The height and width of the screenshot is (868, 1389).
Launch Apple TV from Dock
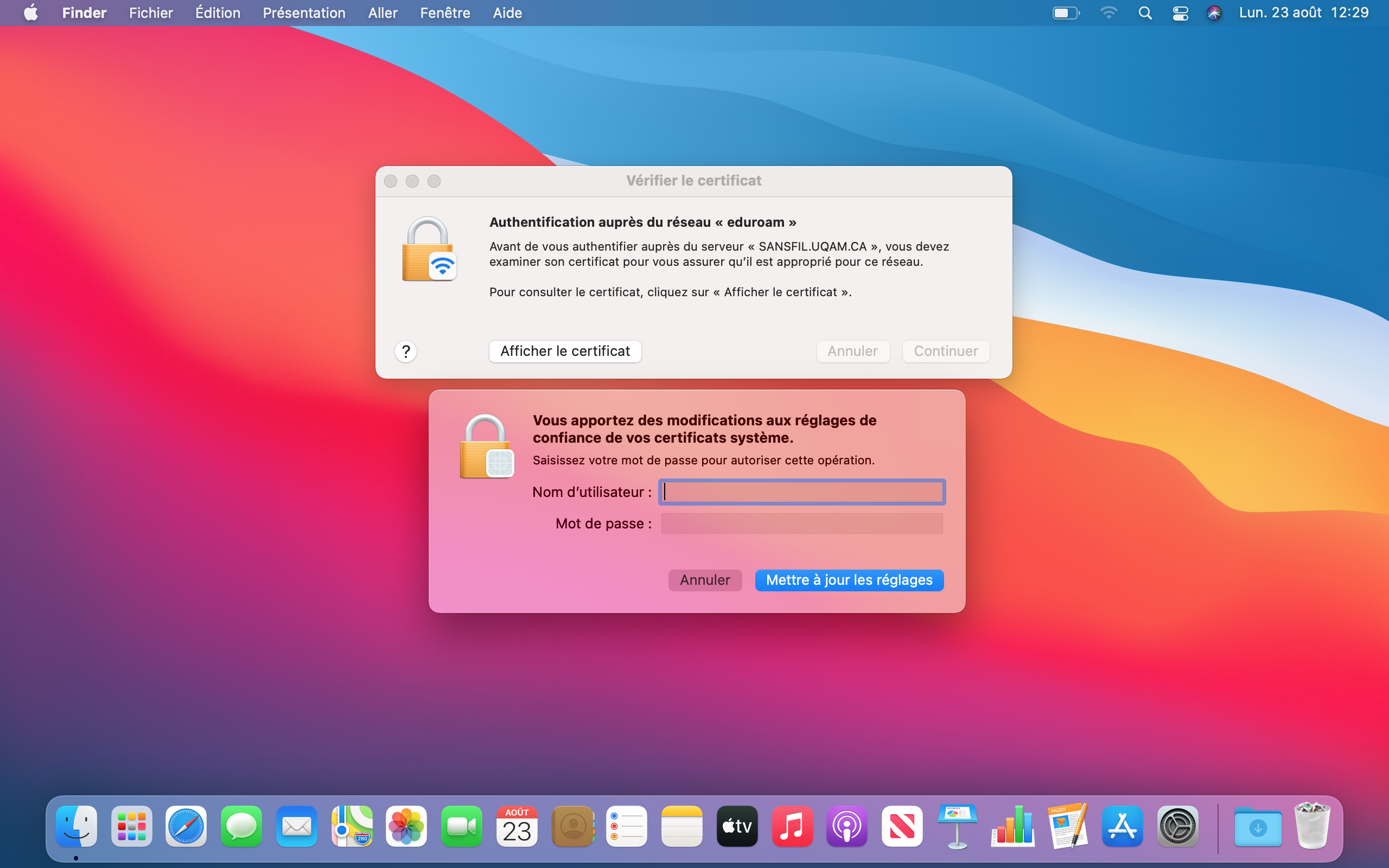pyautogui.click(x=737, y=827)
